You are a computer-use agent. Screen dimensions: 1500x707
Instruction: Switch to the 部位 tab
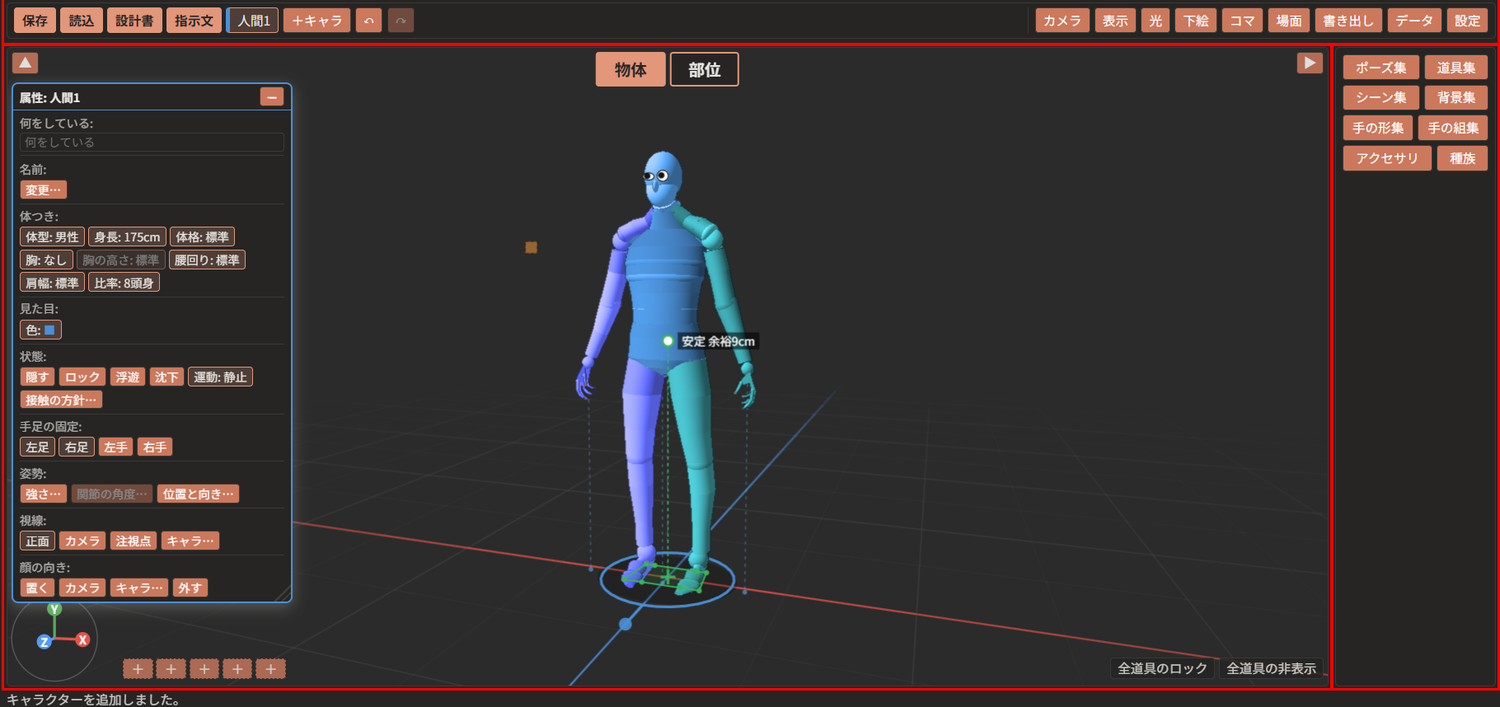pos(704,70)
